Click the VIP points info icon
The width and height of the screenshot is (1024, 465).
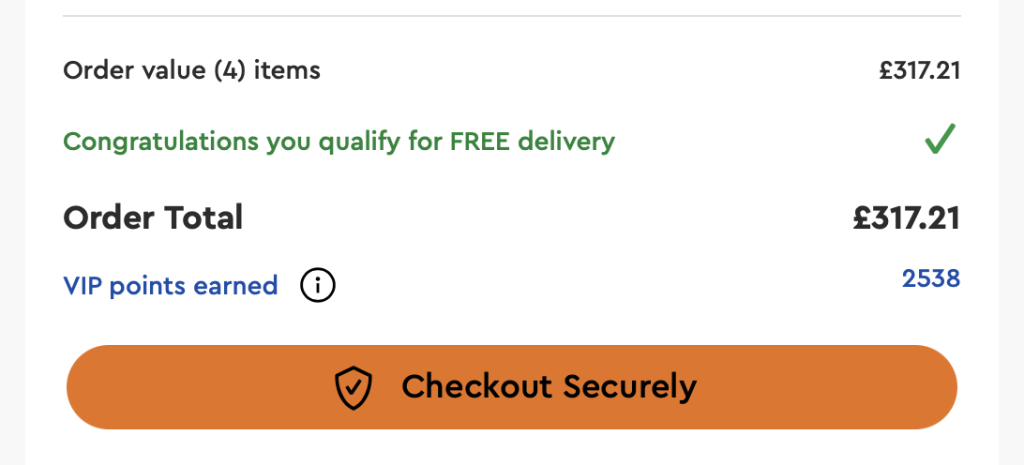coord(318,287)
